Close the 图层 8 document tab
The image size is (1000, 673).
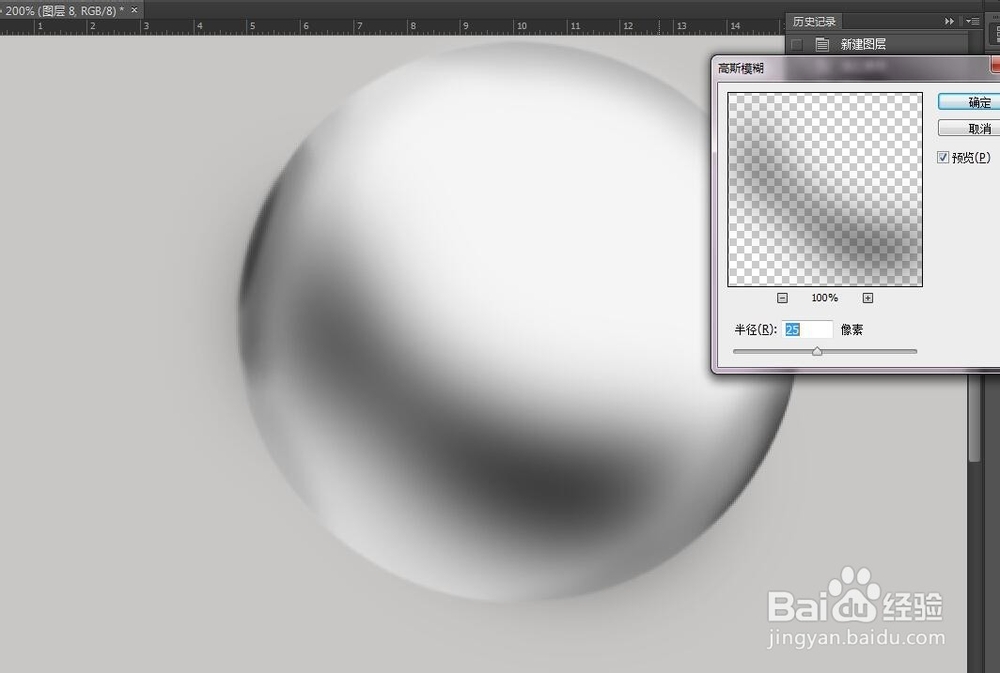click(x=134, y=10)
